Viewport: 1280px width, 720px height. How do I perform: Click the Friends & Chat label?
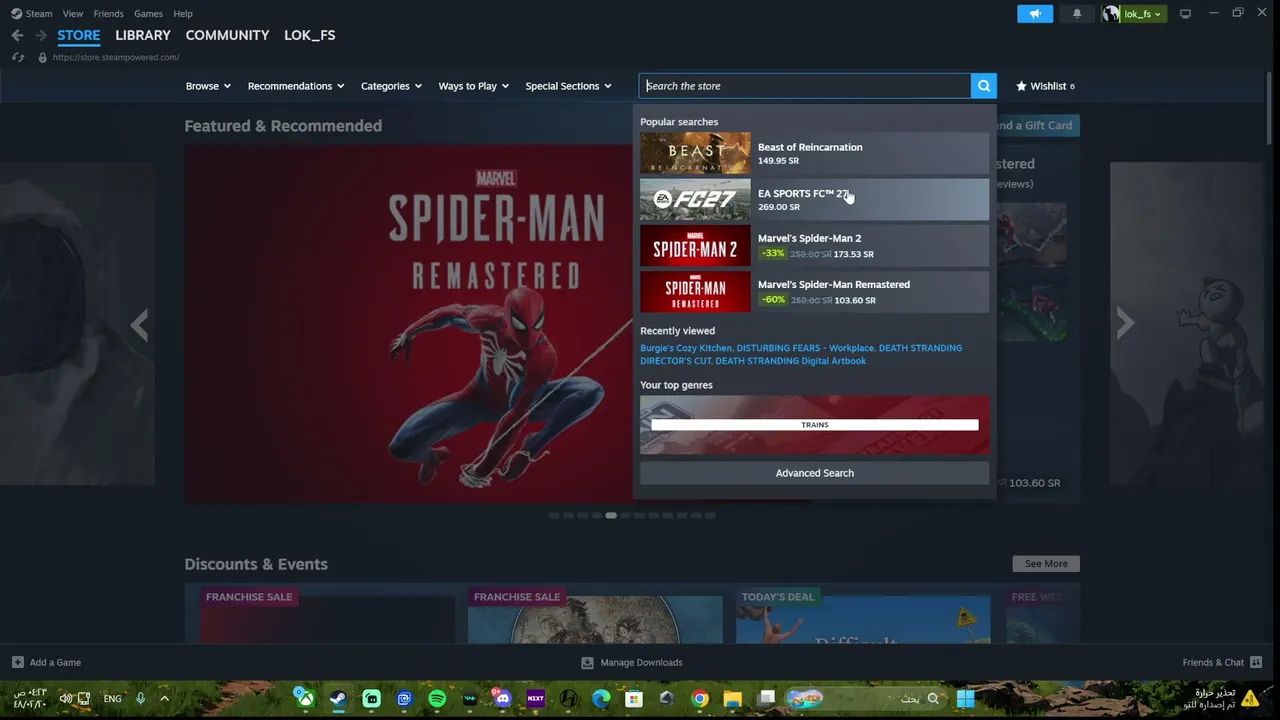1213,662
